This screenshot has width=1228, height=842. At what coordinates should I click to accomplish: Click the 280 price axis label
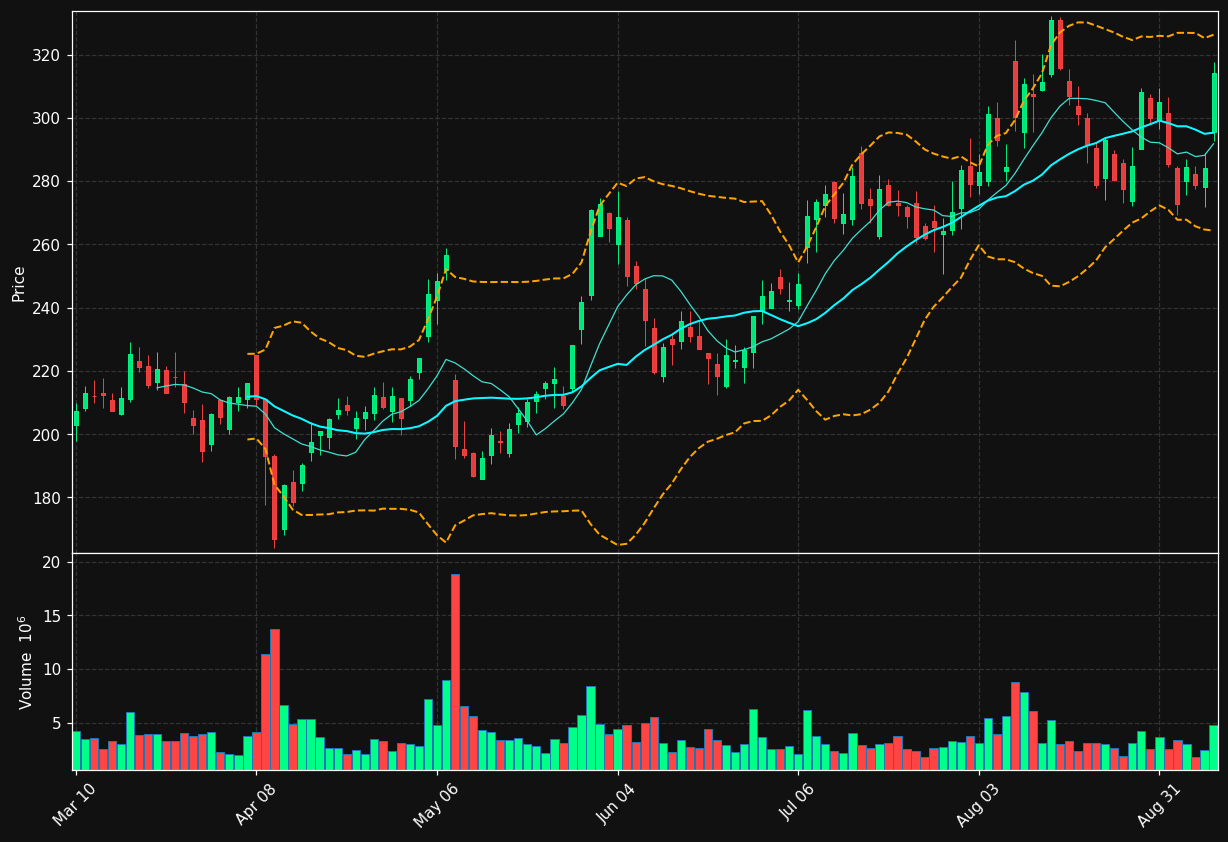[47, 182]
